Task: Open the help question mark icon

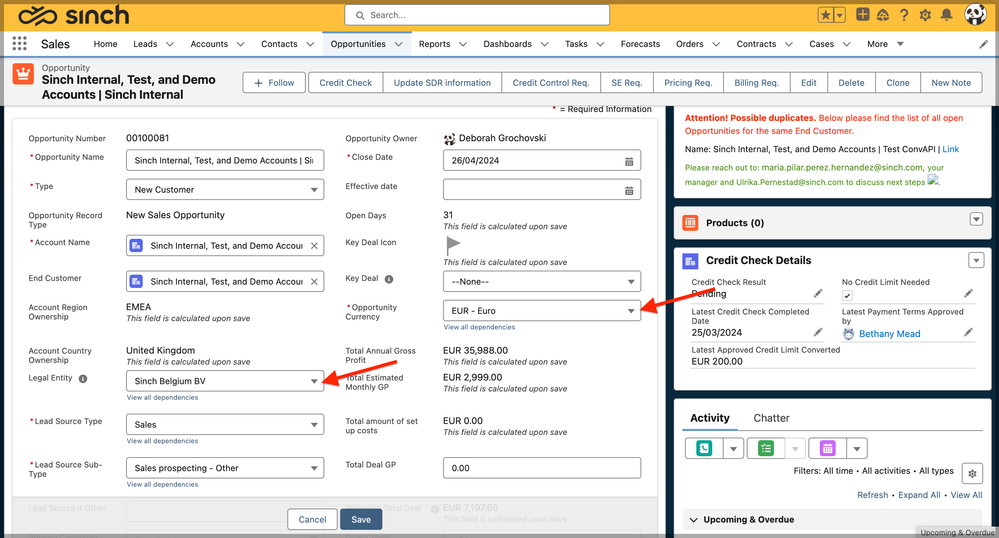Action: [x=904, y=15]
